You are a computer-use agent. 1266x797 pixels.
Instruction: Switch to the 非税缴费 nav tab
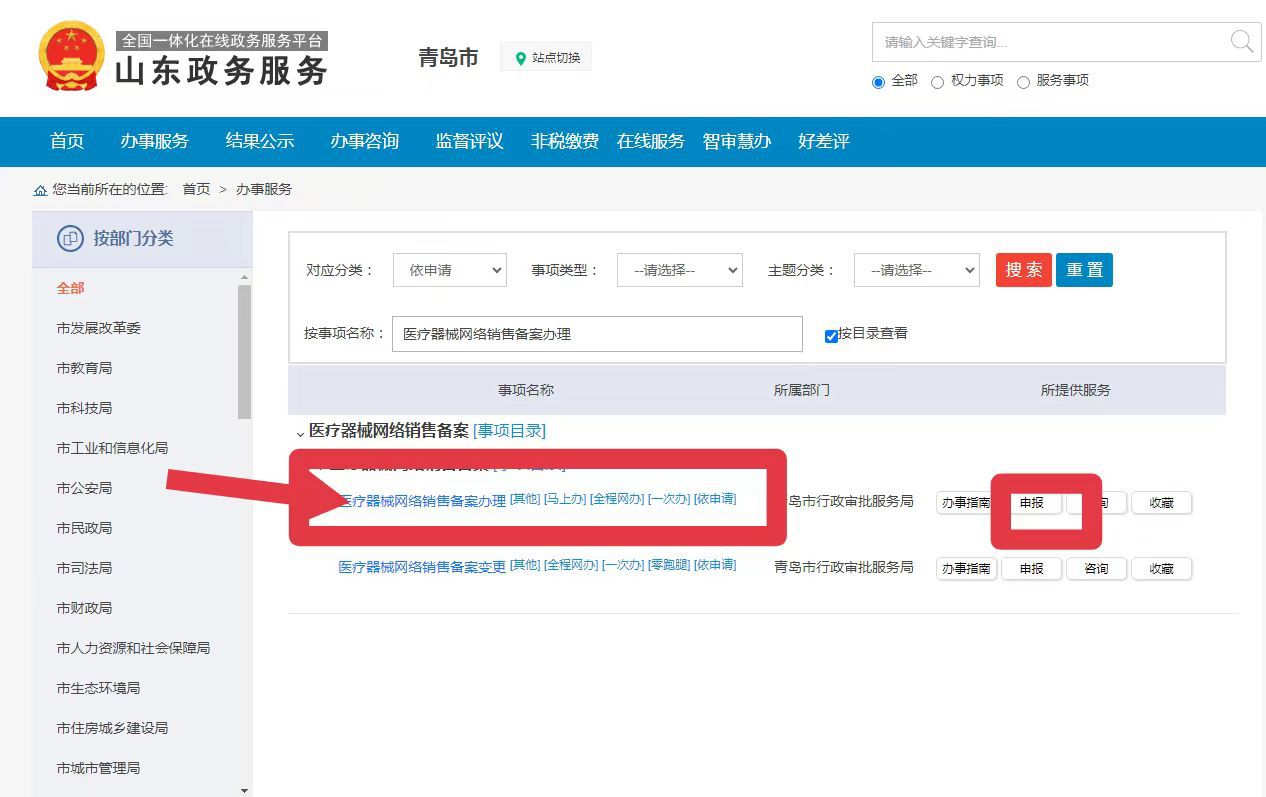point(566,142)
